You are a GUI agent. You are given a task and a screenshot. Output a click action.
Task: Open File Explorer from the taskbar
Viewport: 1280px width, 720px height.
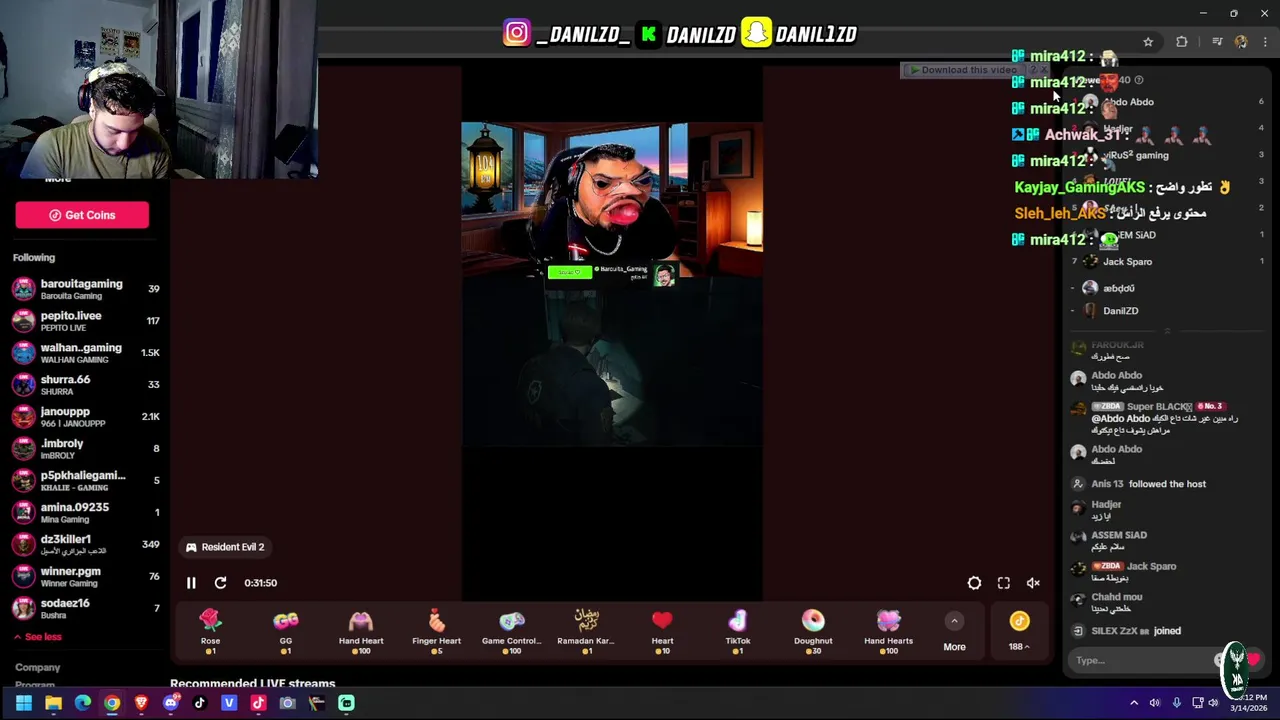point(53,703)
